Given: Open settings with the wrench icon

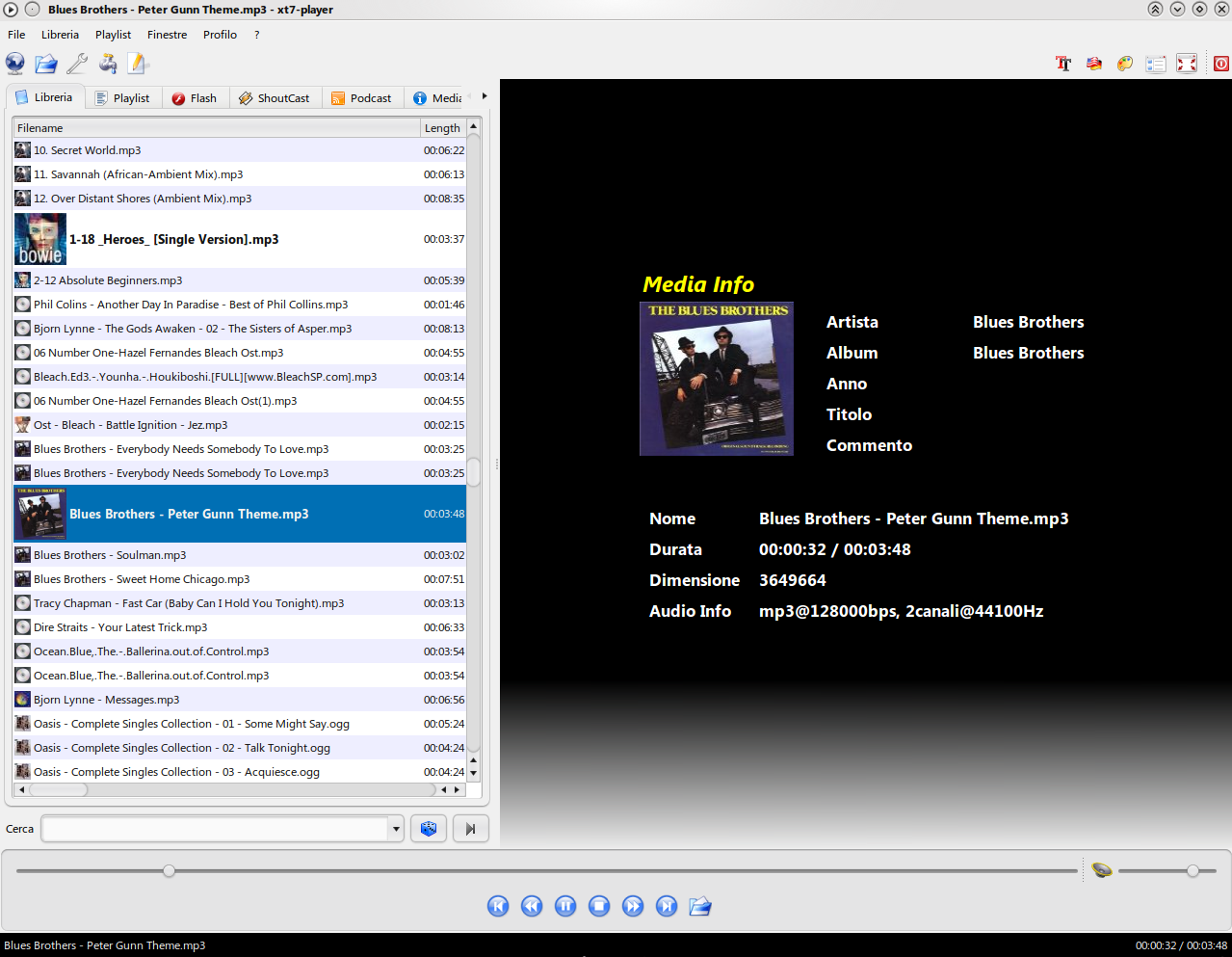Looking at the screenshot, I should [x=77, y=64].
